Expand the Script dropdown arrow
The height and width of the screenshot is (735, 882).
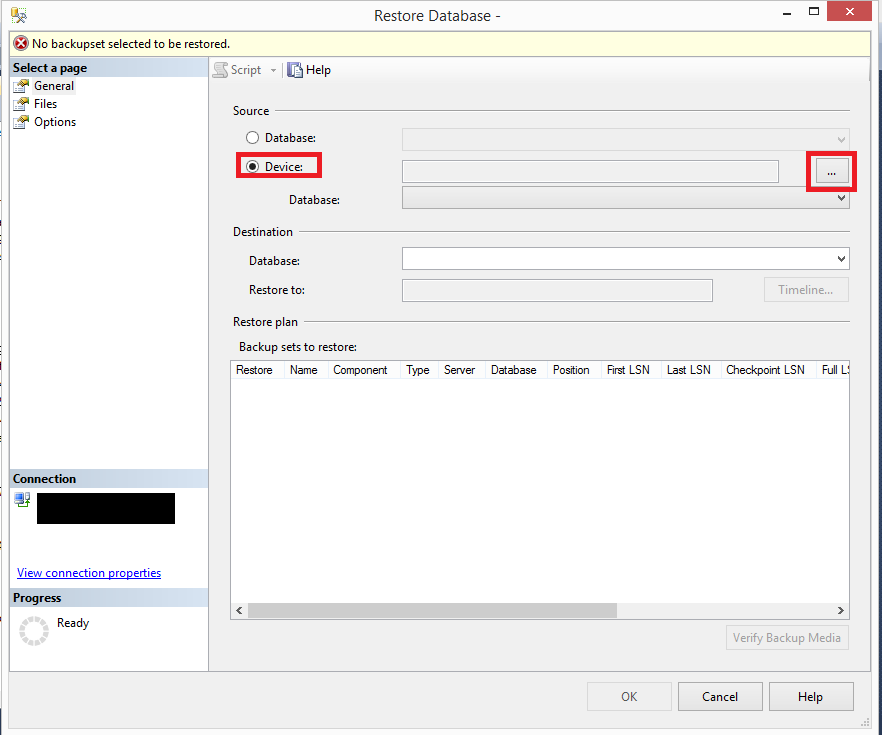pos(273,70)
